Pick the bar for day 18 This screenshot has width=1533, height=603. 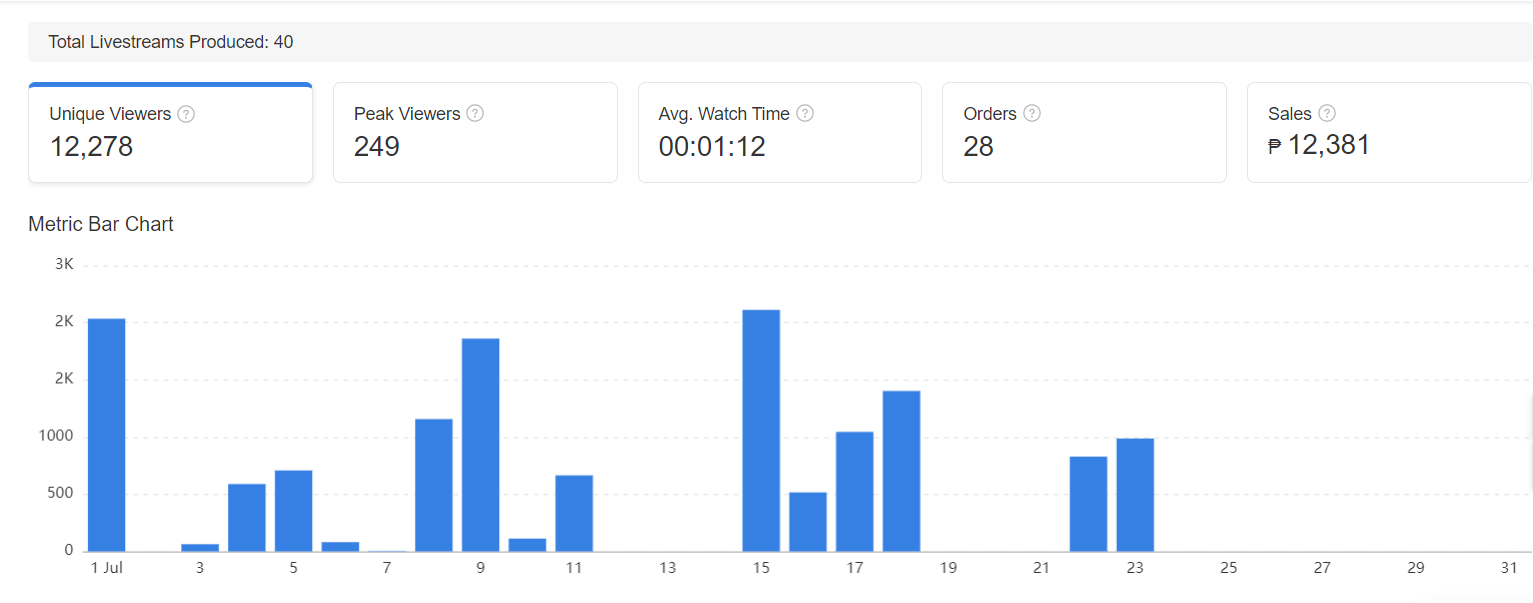click(901, 471)
